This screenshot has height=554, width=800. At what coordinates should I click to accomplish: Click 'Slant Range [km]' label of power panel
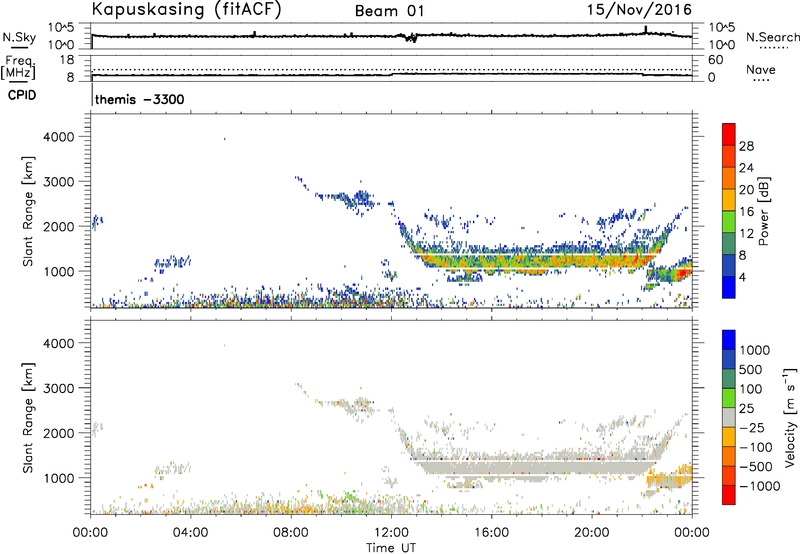point(28,211)
